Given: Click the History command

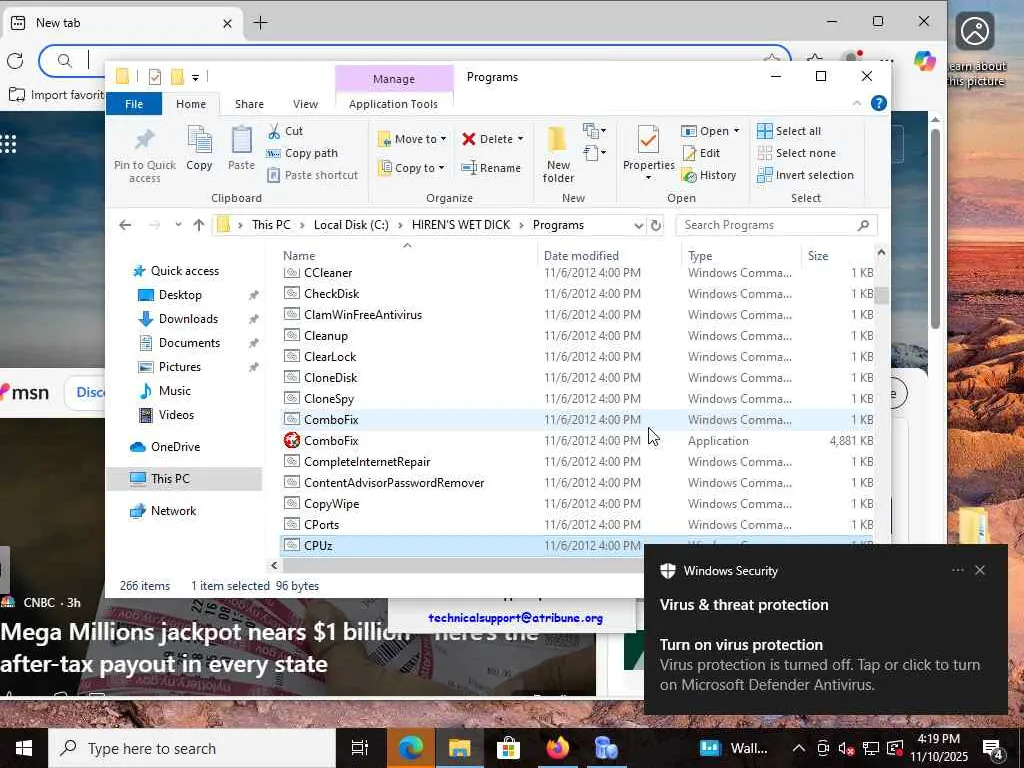Looking at the screenshot, I should [x=709, y=175].
